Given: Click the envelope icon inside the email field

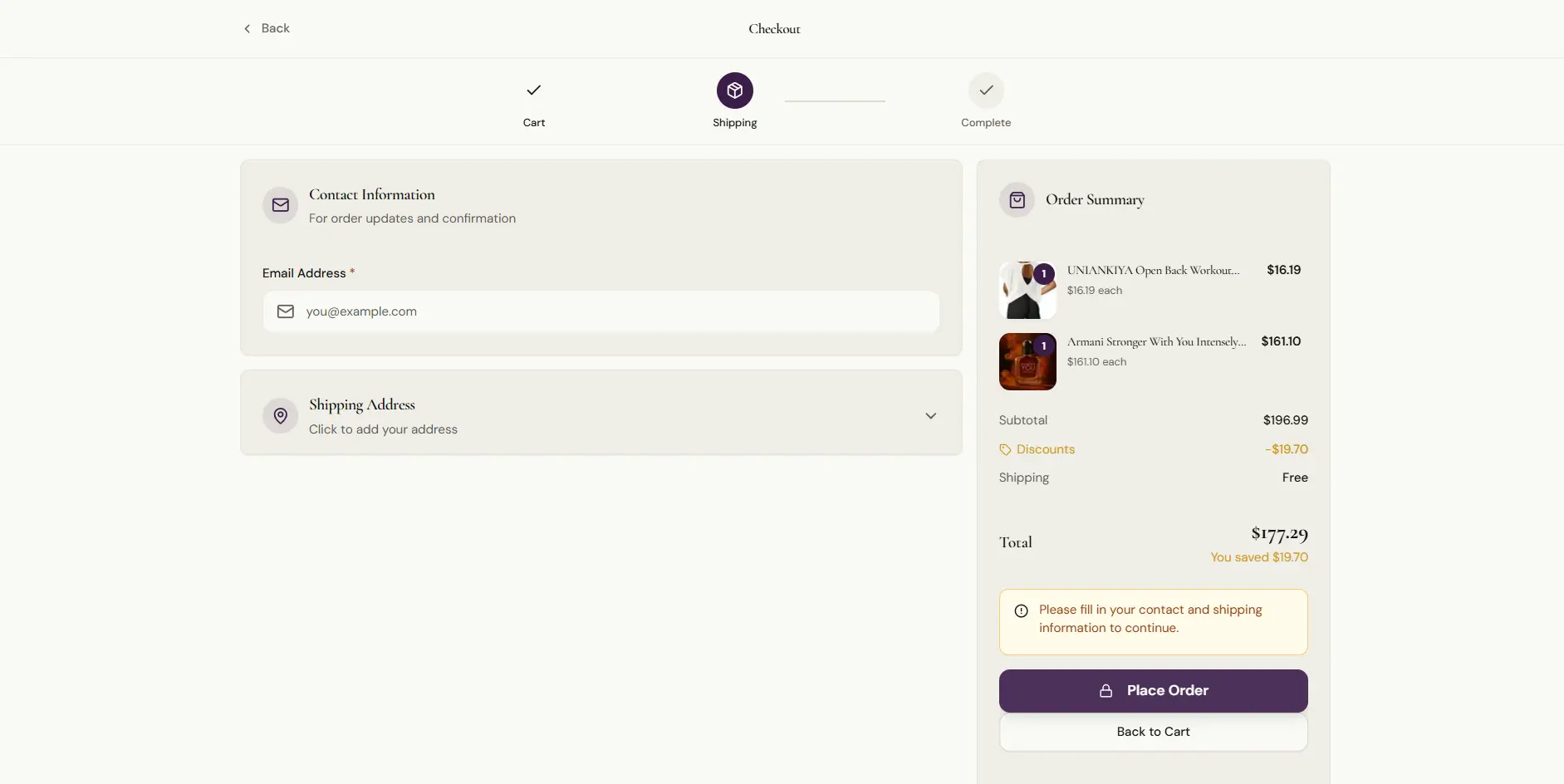Looking at the screenshot, I should click(x=285, y=311).
